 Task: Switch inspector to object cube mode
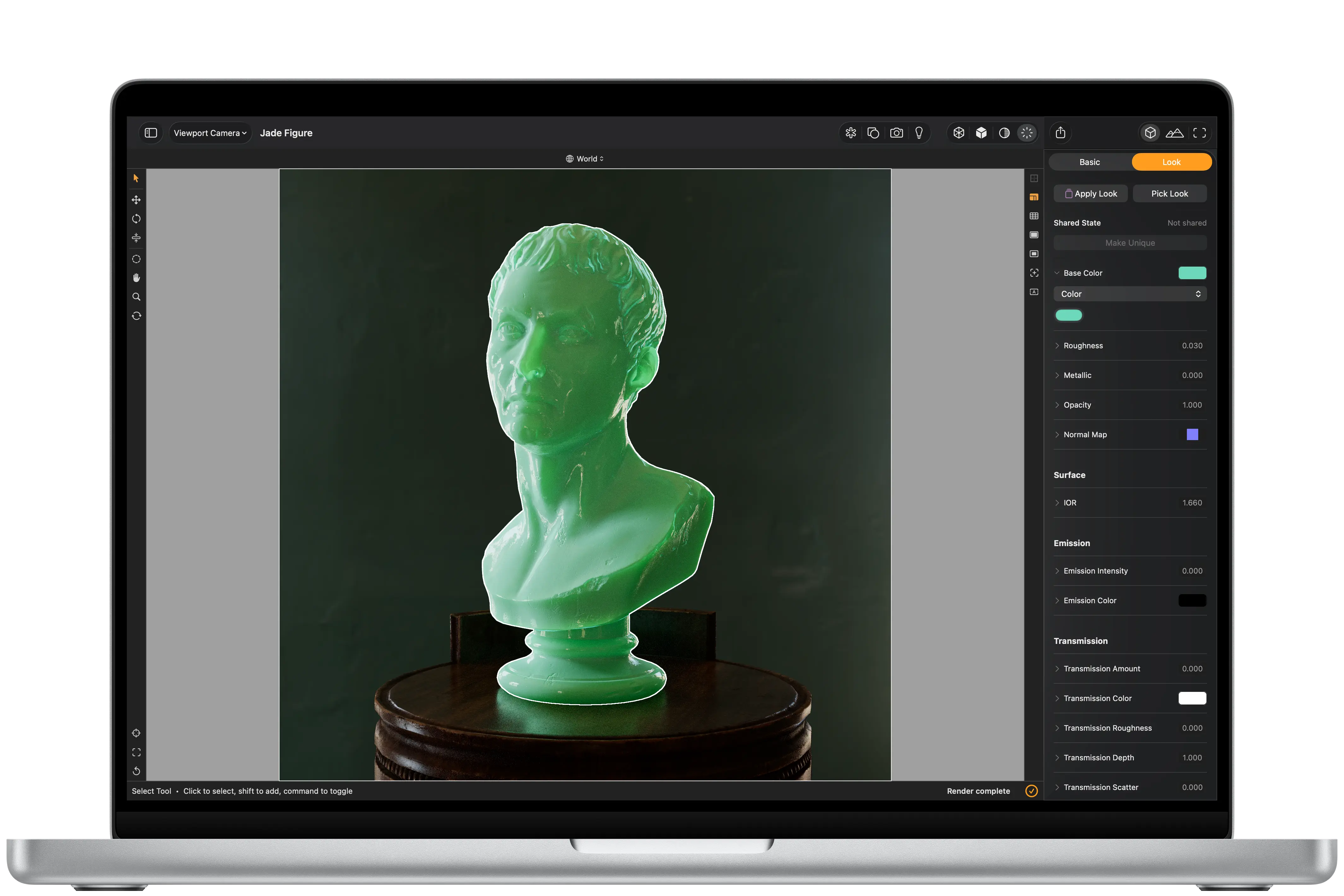tap(1150, 133)
